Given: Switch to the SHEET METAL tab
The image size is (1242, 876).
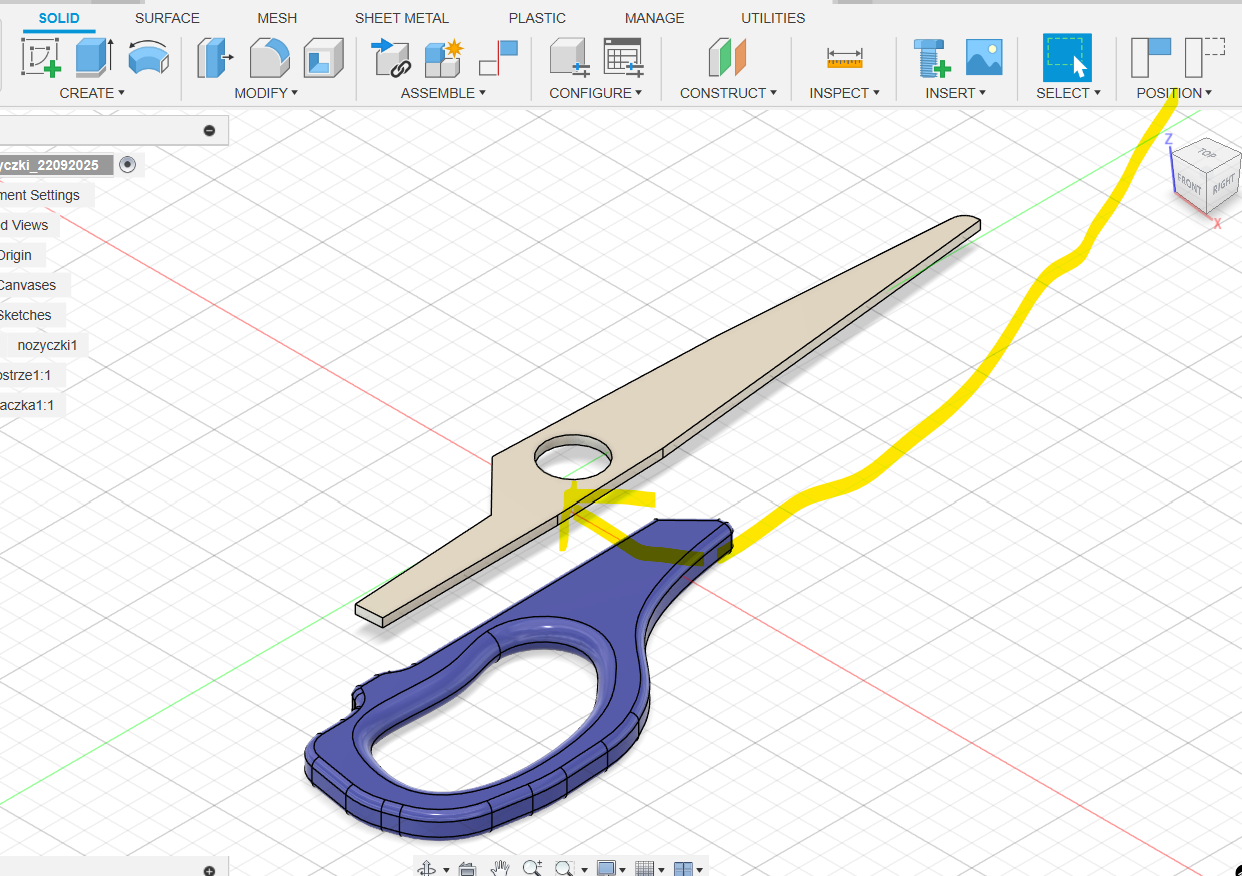Looking at the screenshot, I should point(401,18).
